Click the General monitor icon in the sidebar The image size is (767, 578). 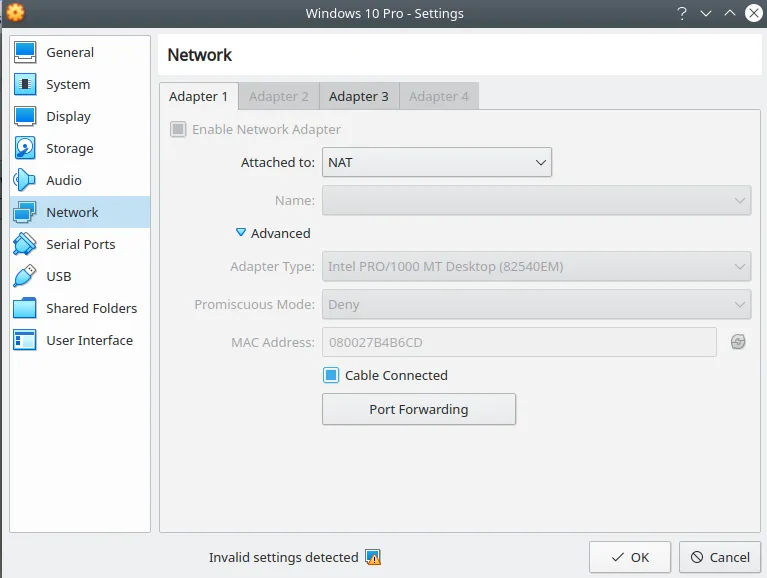tap(25, 52)
